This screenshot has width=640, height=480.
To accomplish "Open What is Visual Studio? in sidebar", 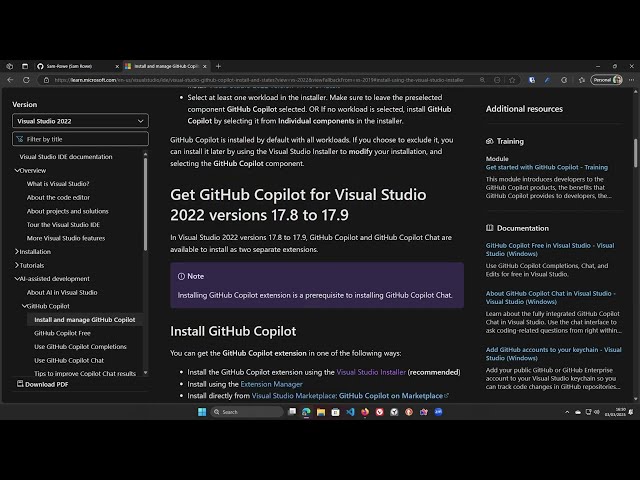I will (x=58, y=184).
